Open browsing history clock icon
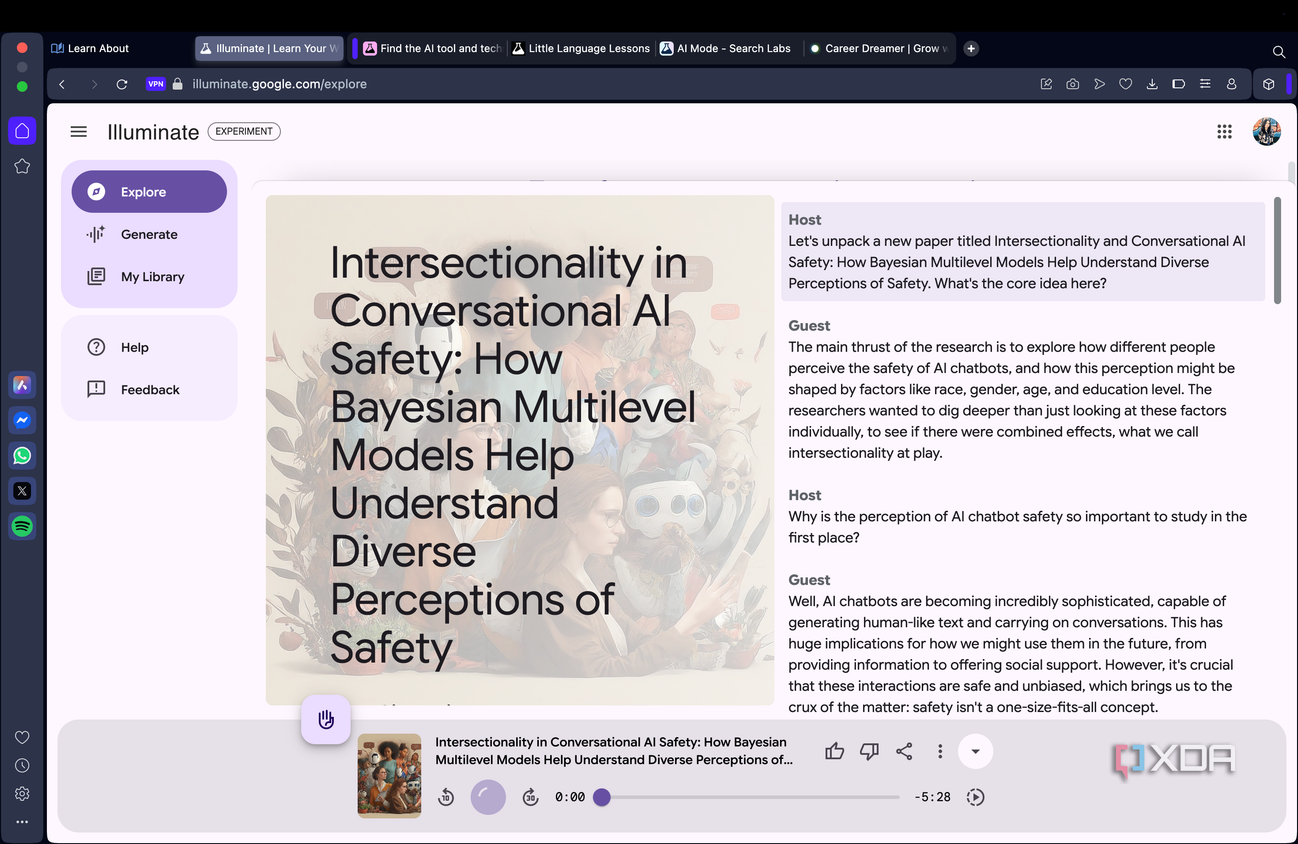 22,766
